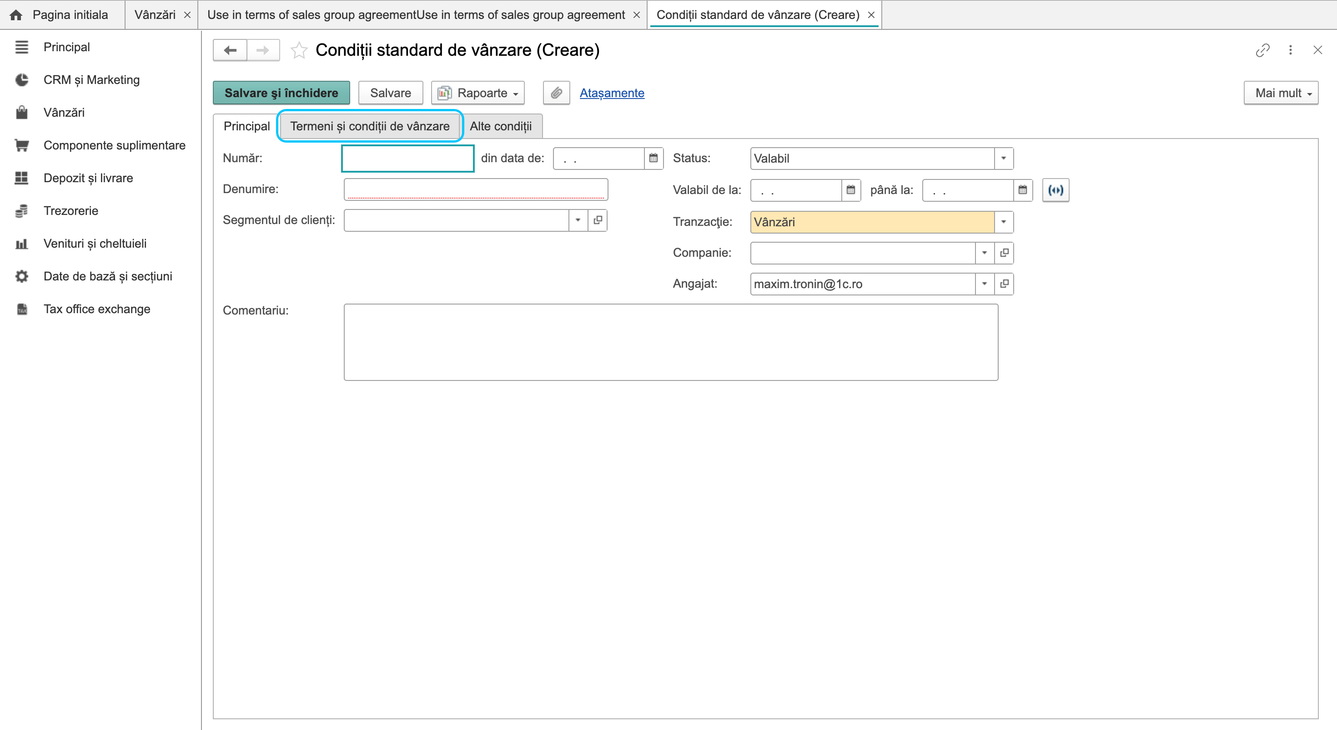The width and height of the screenshot is (1337, 730).
Task: Click the paperclip attachment icon
Action: pyautogui.click(x=557, y=93)
